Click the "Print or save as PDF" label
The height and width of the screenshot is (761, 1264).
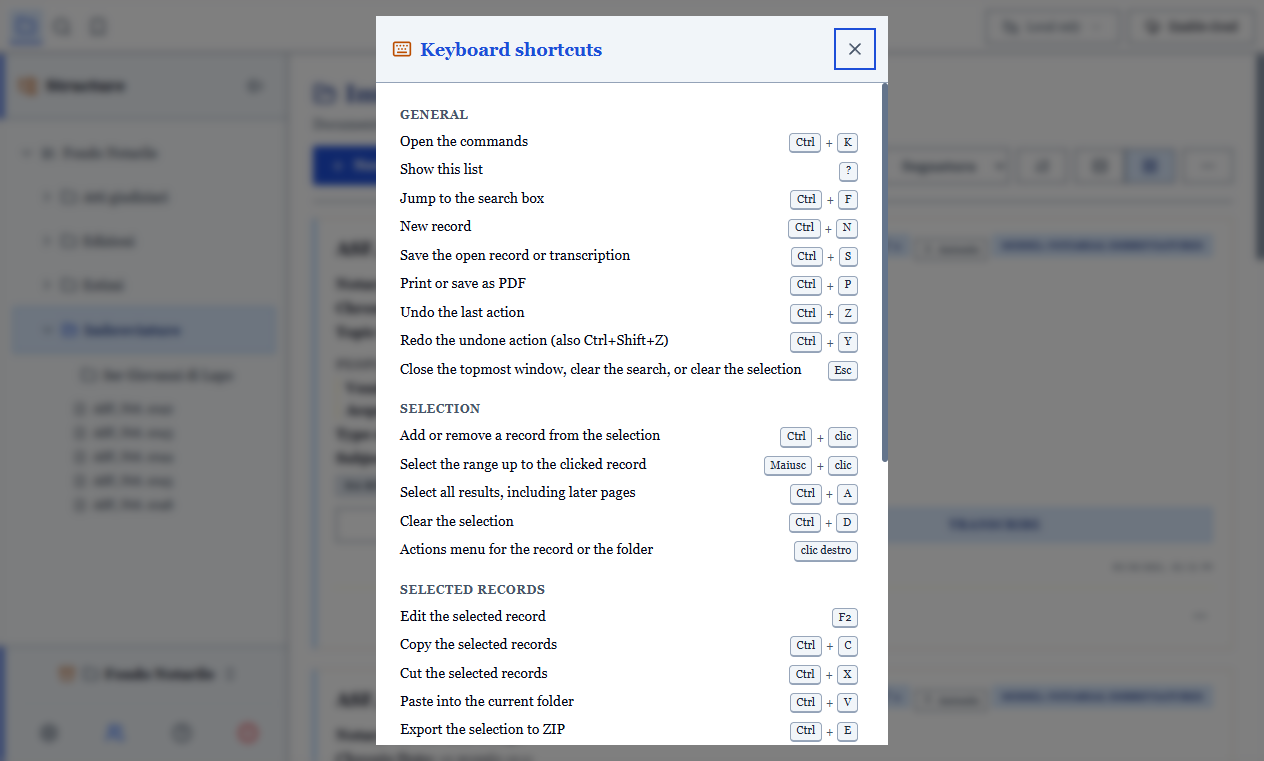pyautogui.click(x=462, y=283)
